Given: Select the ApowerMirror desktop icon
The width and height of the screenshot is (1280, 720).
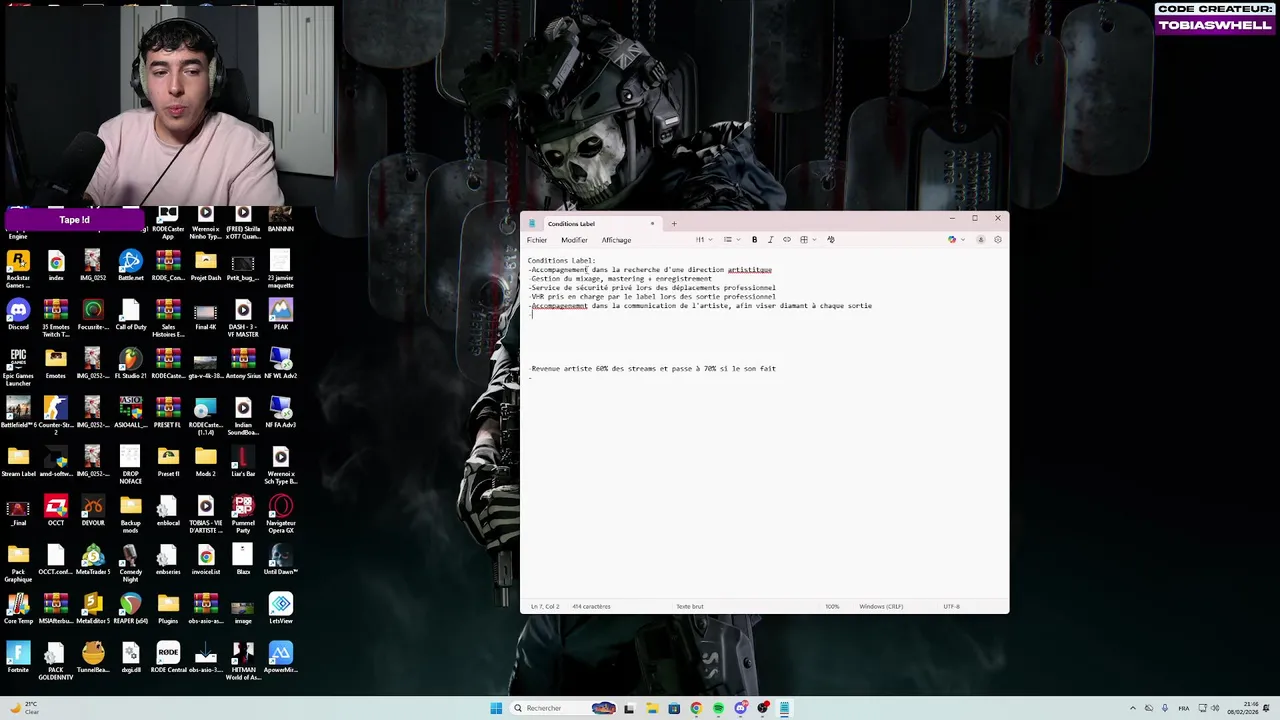Looking at the screenshot, I should (281, 658).
